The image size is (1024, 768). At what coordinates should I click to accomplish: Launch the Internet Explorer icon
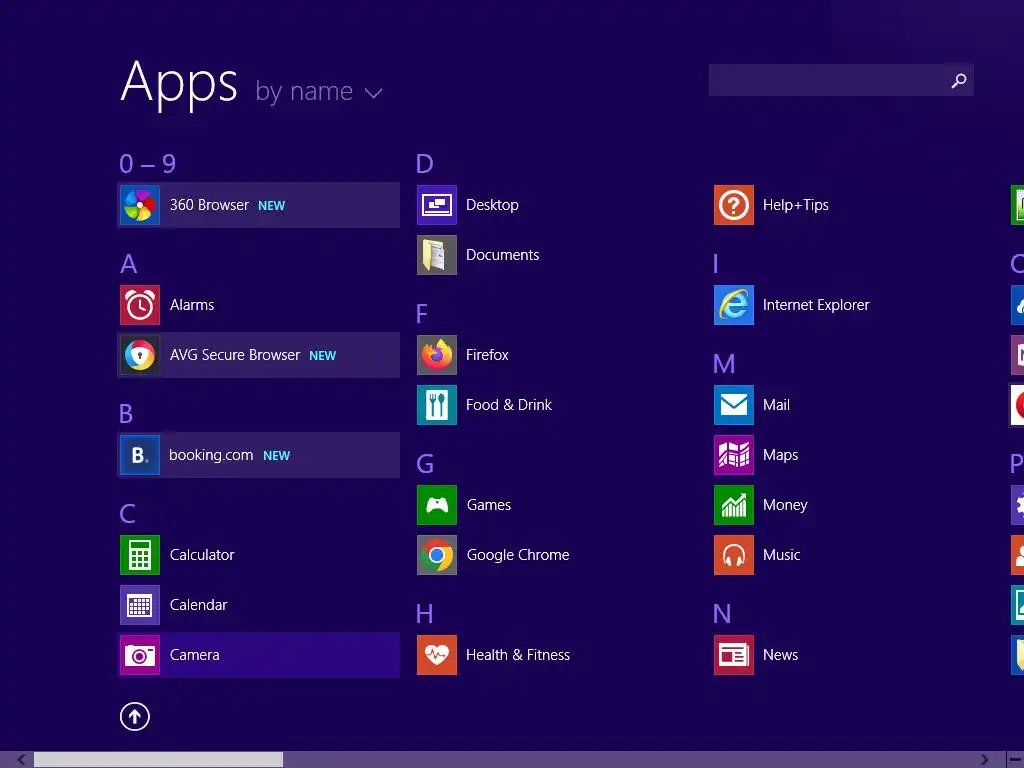click(734, 305)
